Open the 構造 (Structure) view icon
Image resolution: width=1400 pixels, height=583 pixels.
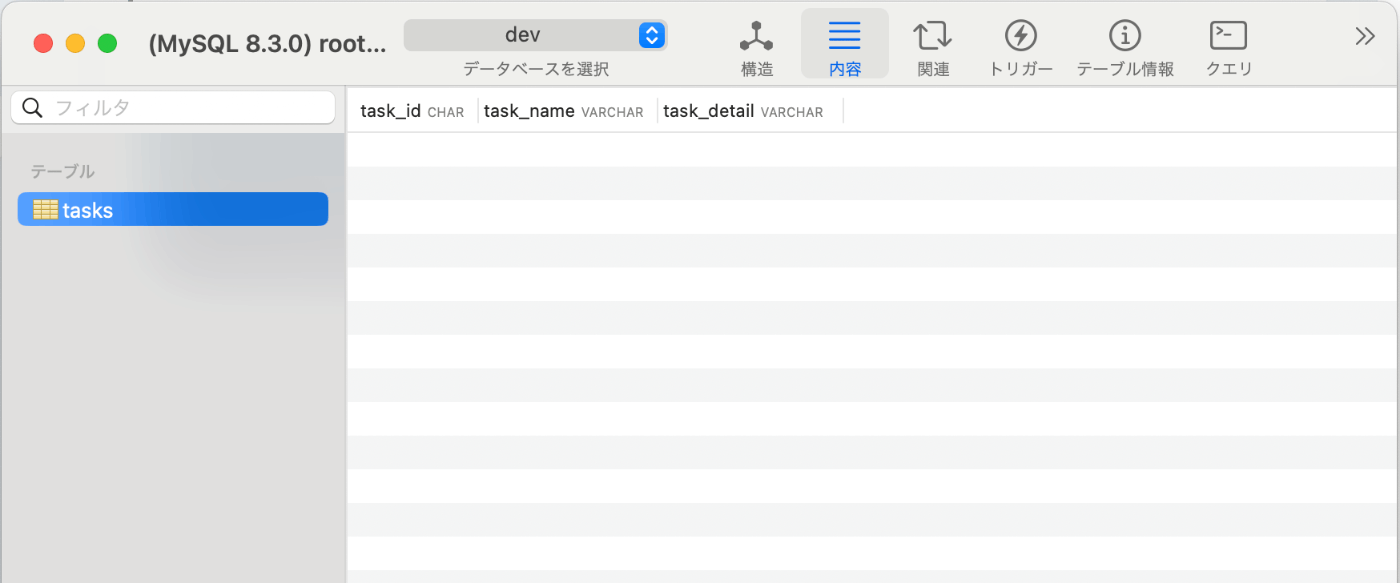pos(756,37)
